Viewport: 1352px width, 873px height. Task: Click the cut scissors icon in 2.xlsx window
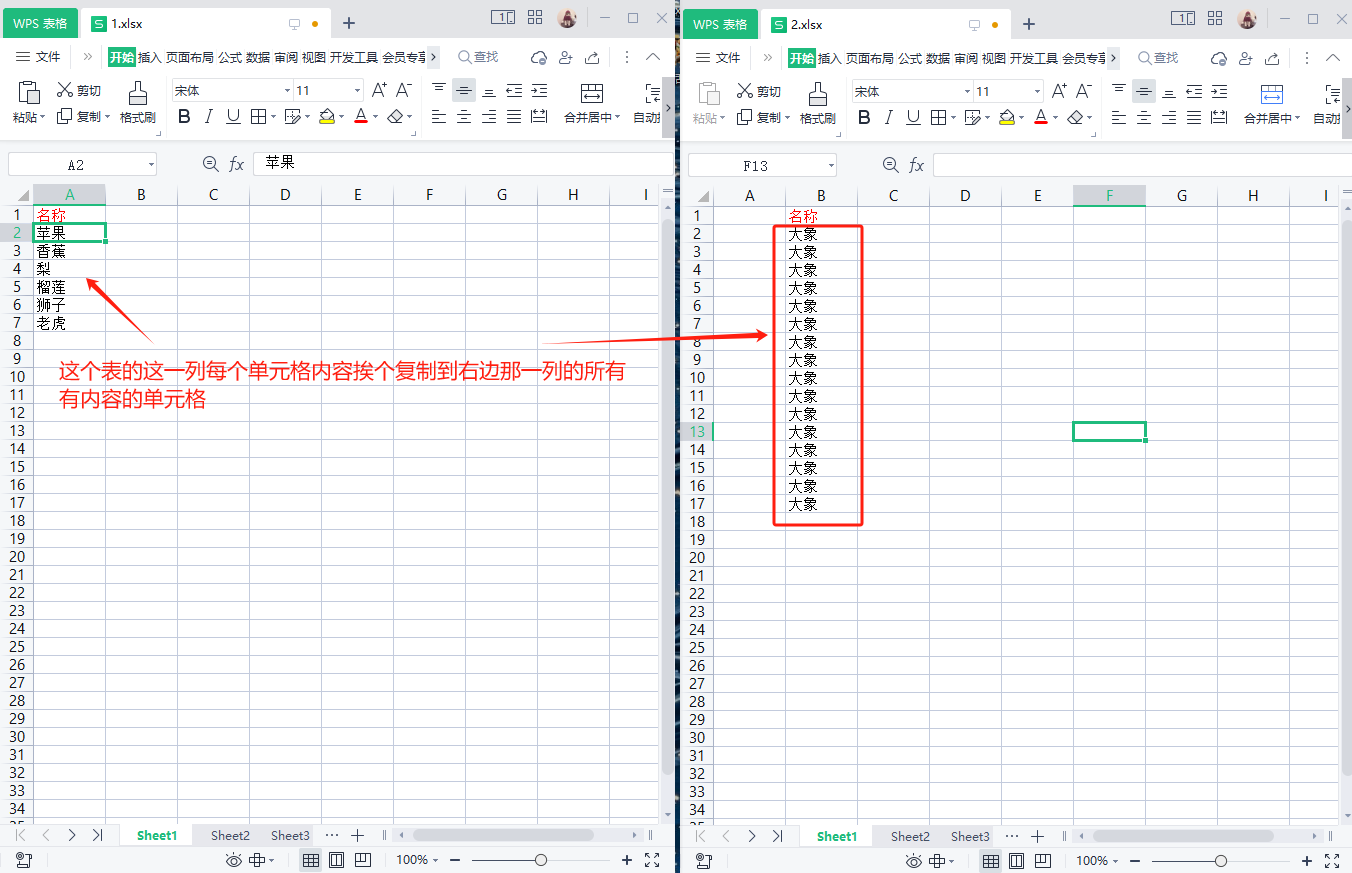click(x=744, y=91)
